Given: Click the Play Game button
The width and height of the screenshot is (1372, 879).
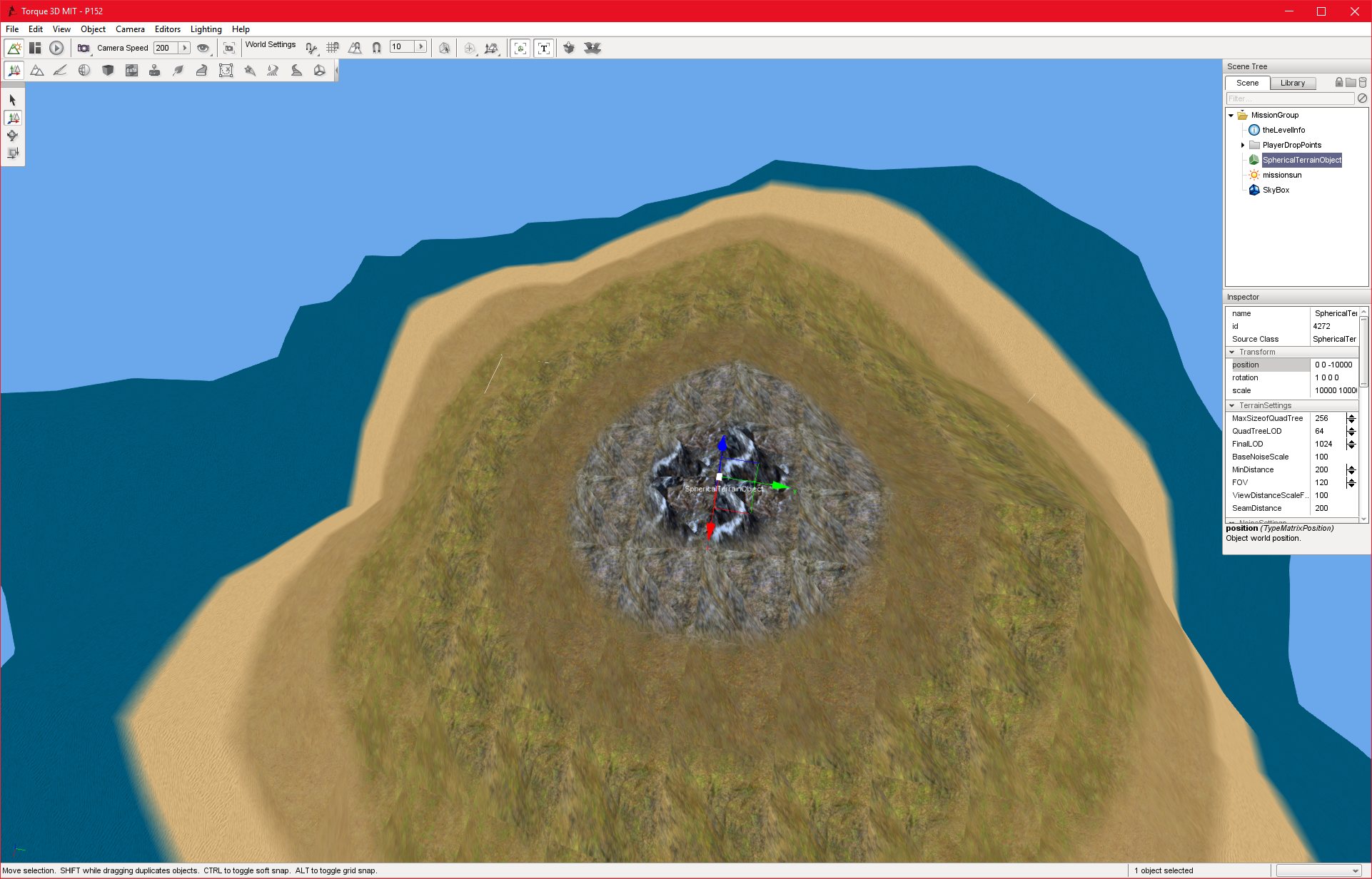Looking at the screenshot, I should [x=56, y=48].
